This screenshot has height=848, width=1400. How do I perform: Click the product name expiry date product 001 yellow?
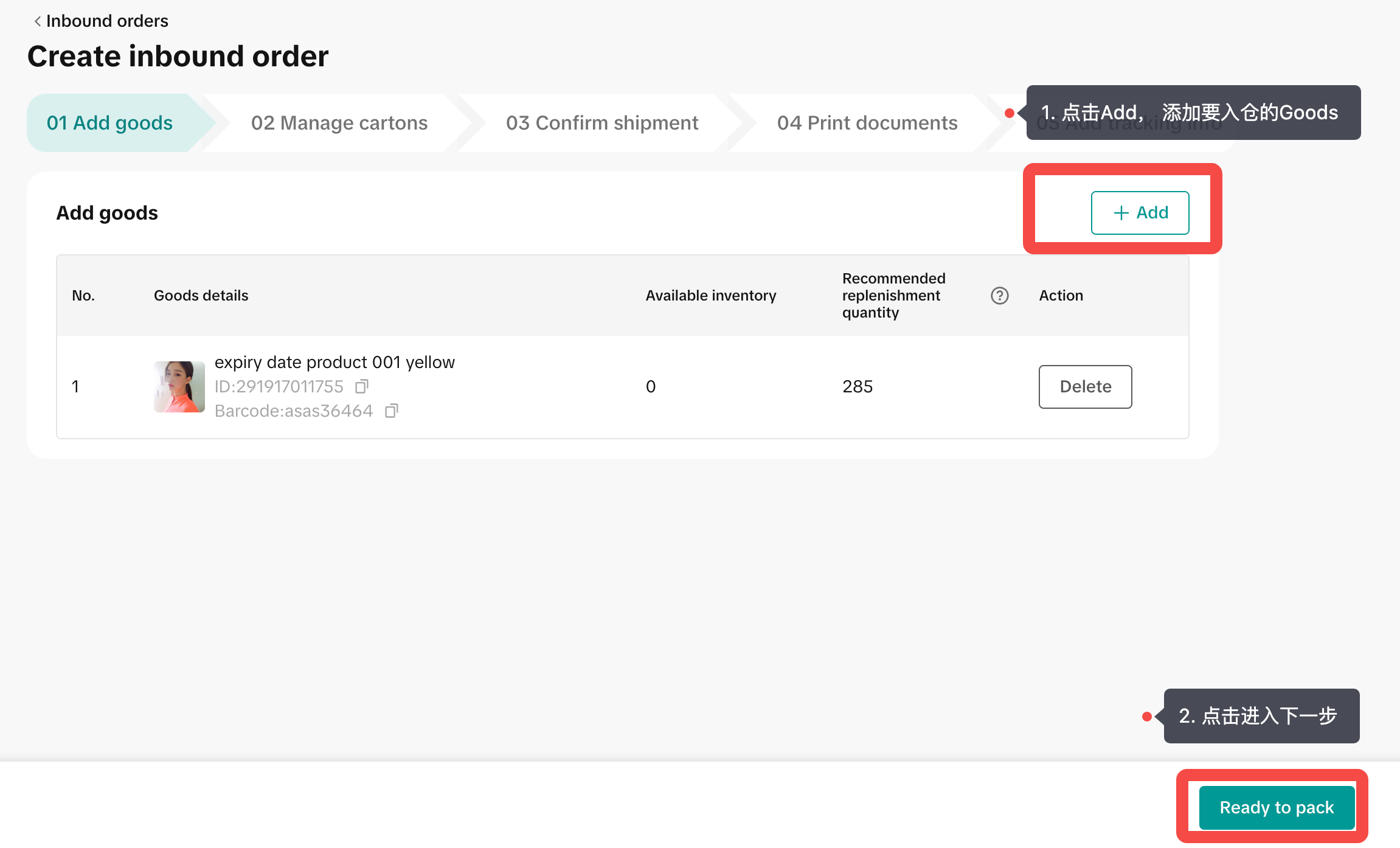click(x=334, y=363)
